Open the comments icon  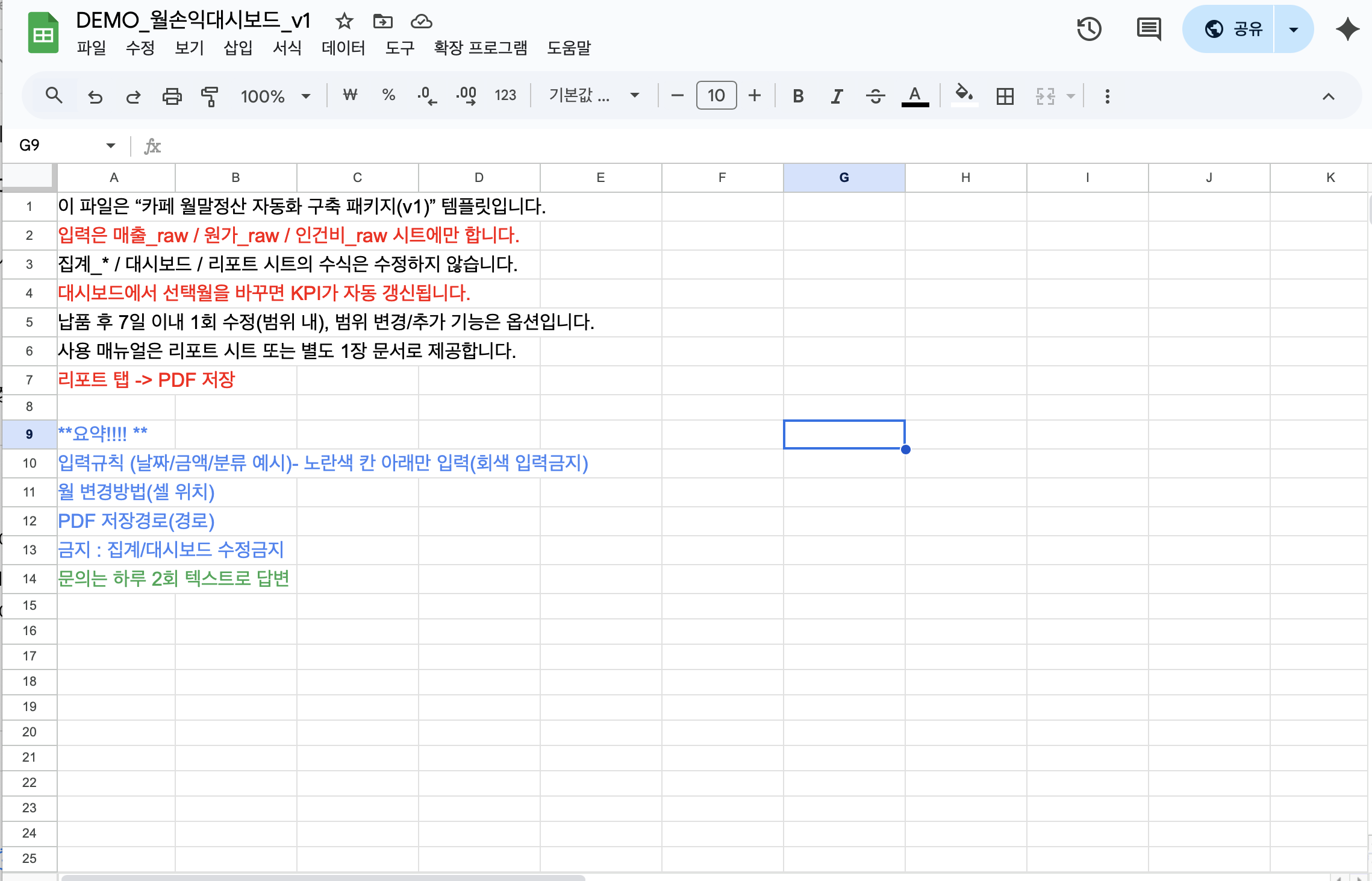click(1149, 29)
